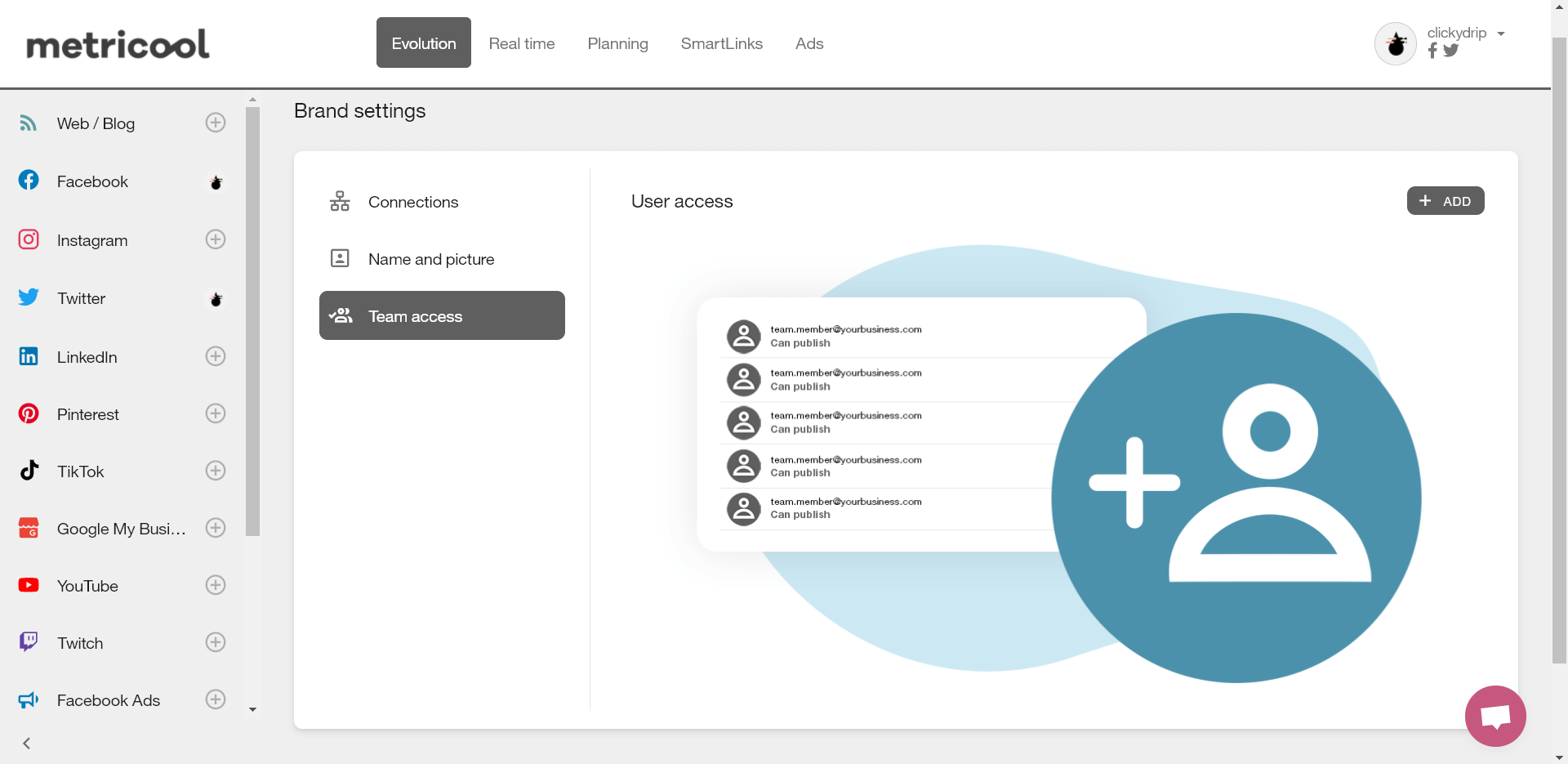Click the Brand settings heading

click(359, 110)
